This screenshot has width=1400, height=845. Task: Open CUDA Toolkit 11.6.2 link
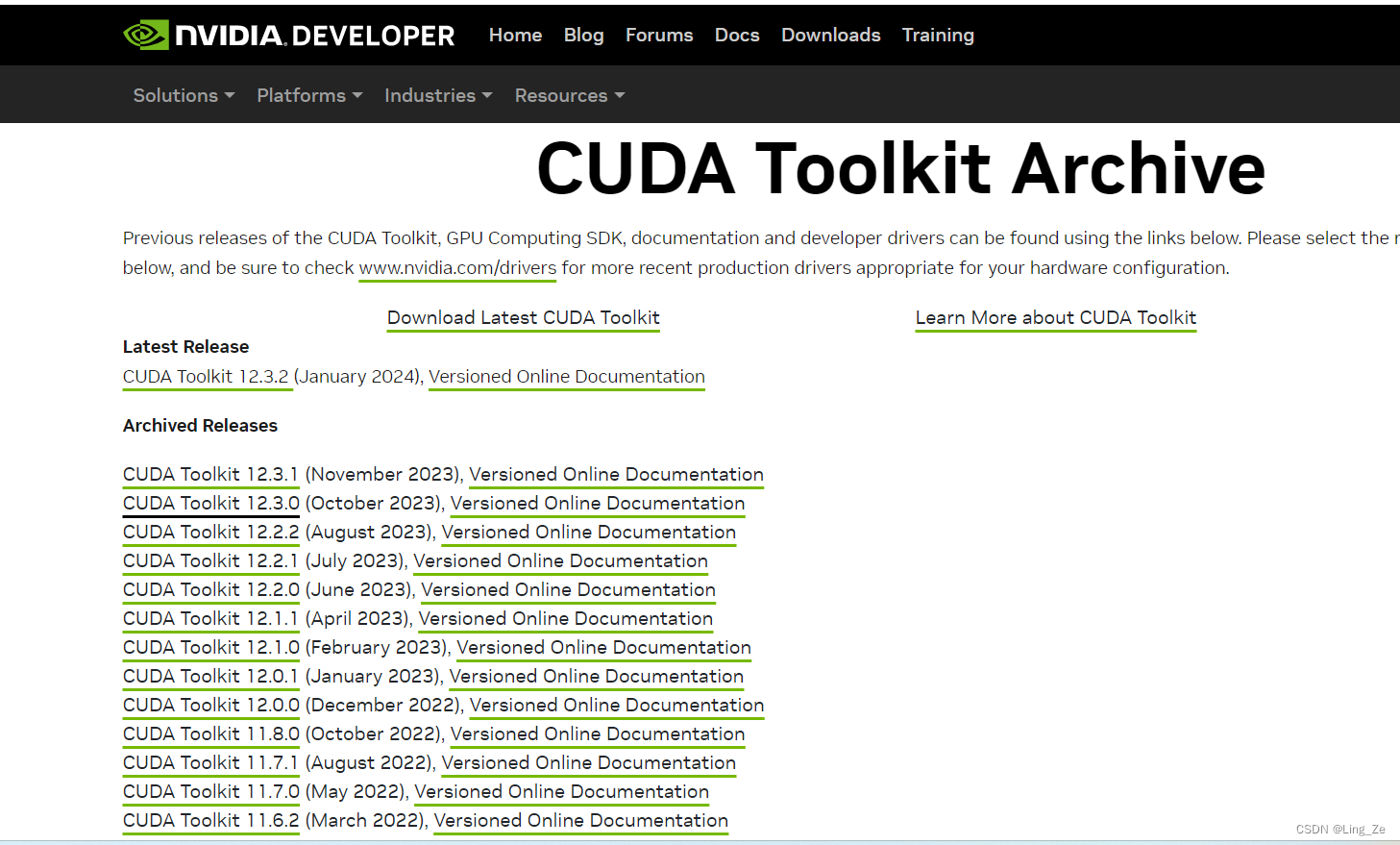211,821
